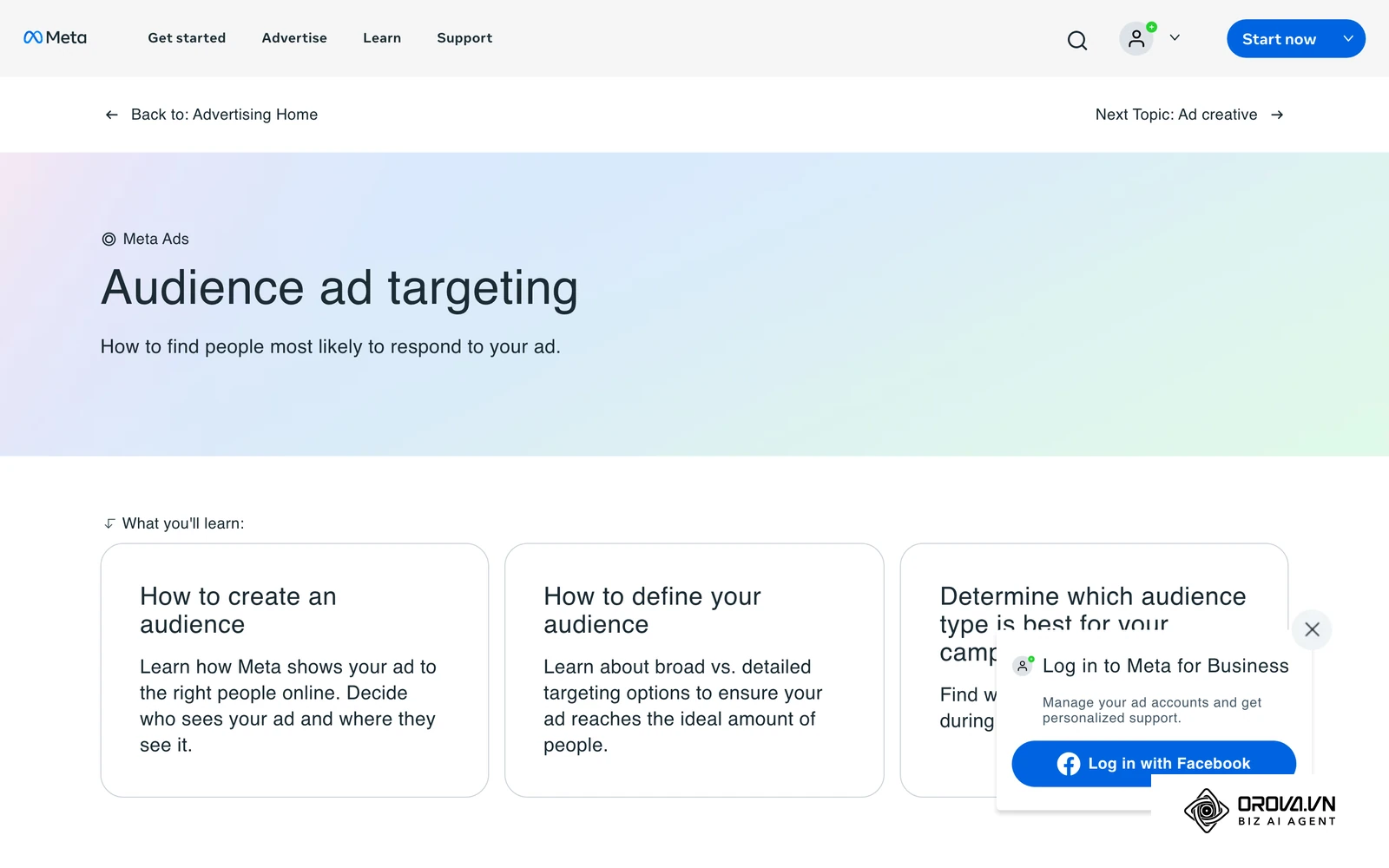
Task: Click the What you'll learn label
Action: (x=183, y=523)
